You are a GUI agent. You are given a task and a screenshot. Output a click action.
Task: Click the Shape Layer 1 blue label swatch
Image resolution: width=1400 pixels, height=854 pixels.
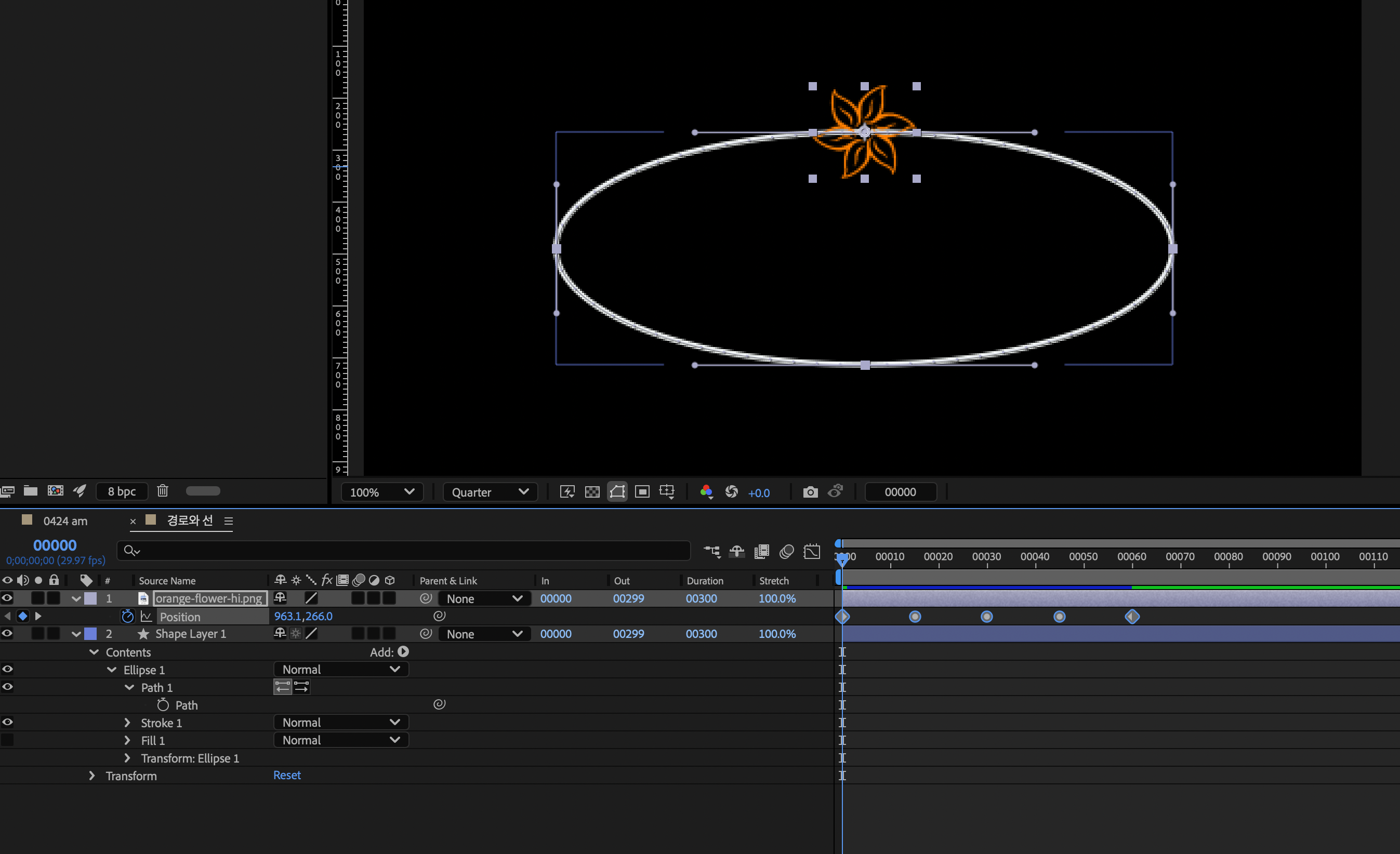pyautogui.click(x=90, y=634)
